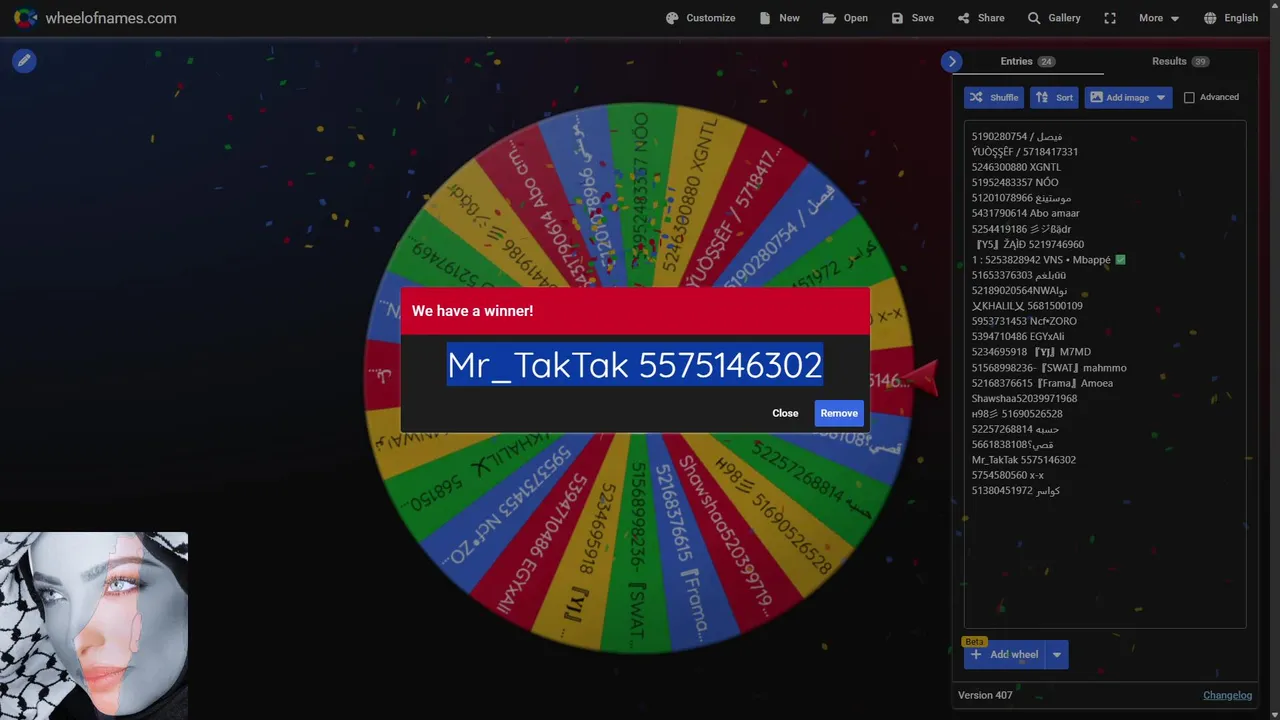Switch to the Entries tab
This screenshot has height=720, width=1280.
pos(1028,61)
